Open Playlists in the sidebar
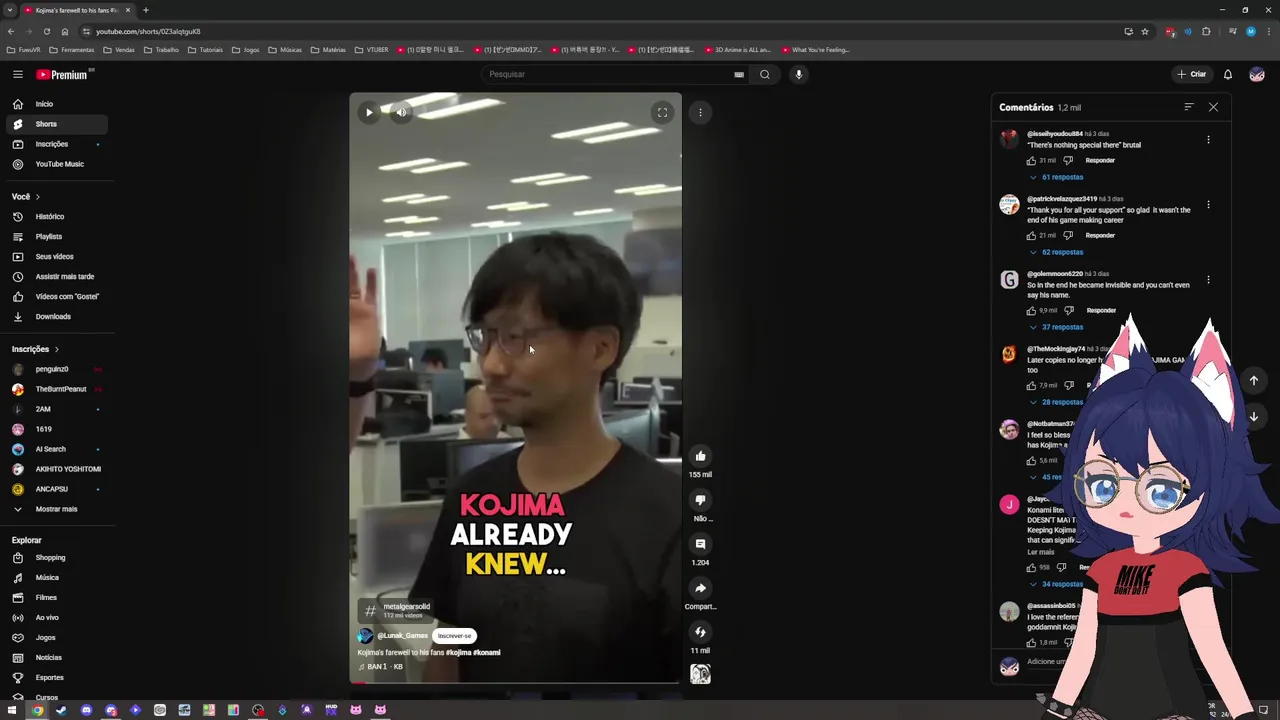 56,236
